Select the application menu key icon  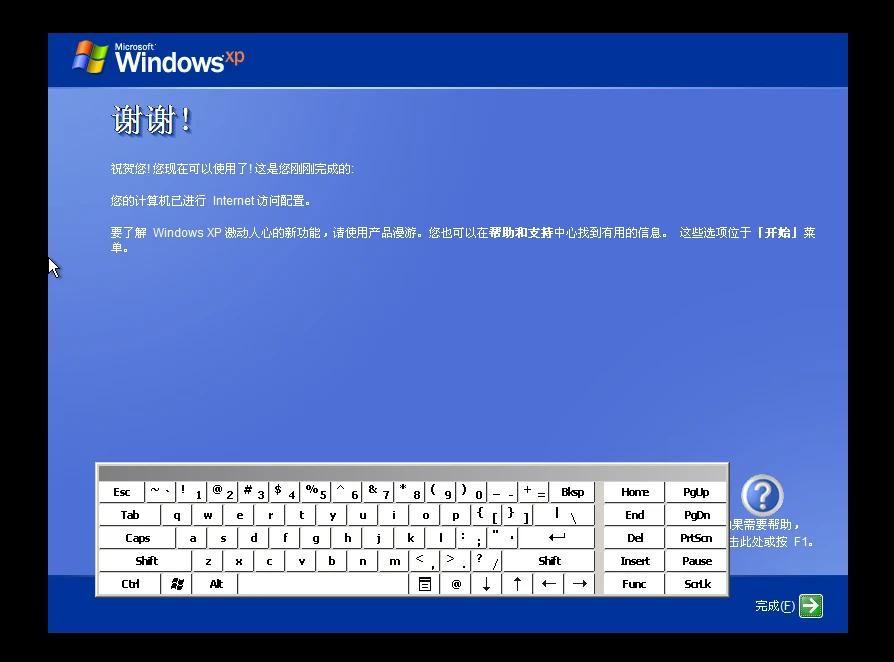point(424,583)
